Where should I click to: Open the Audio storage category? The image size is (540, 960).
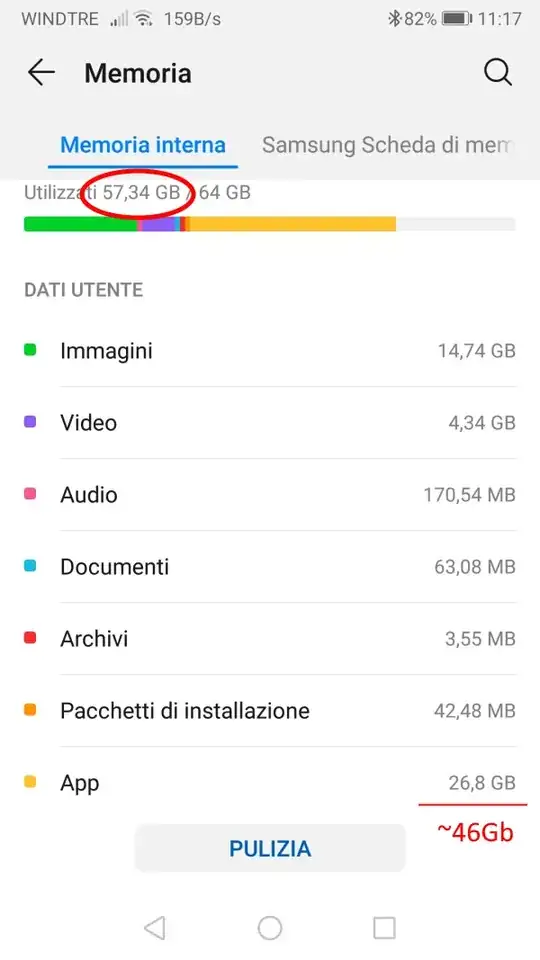click(x=270, y=495)
